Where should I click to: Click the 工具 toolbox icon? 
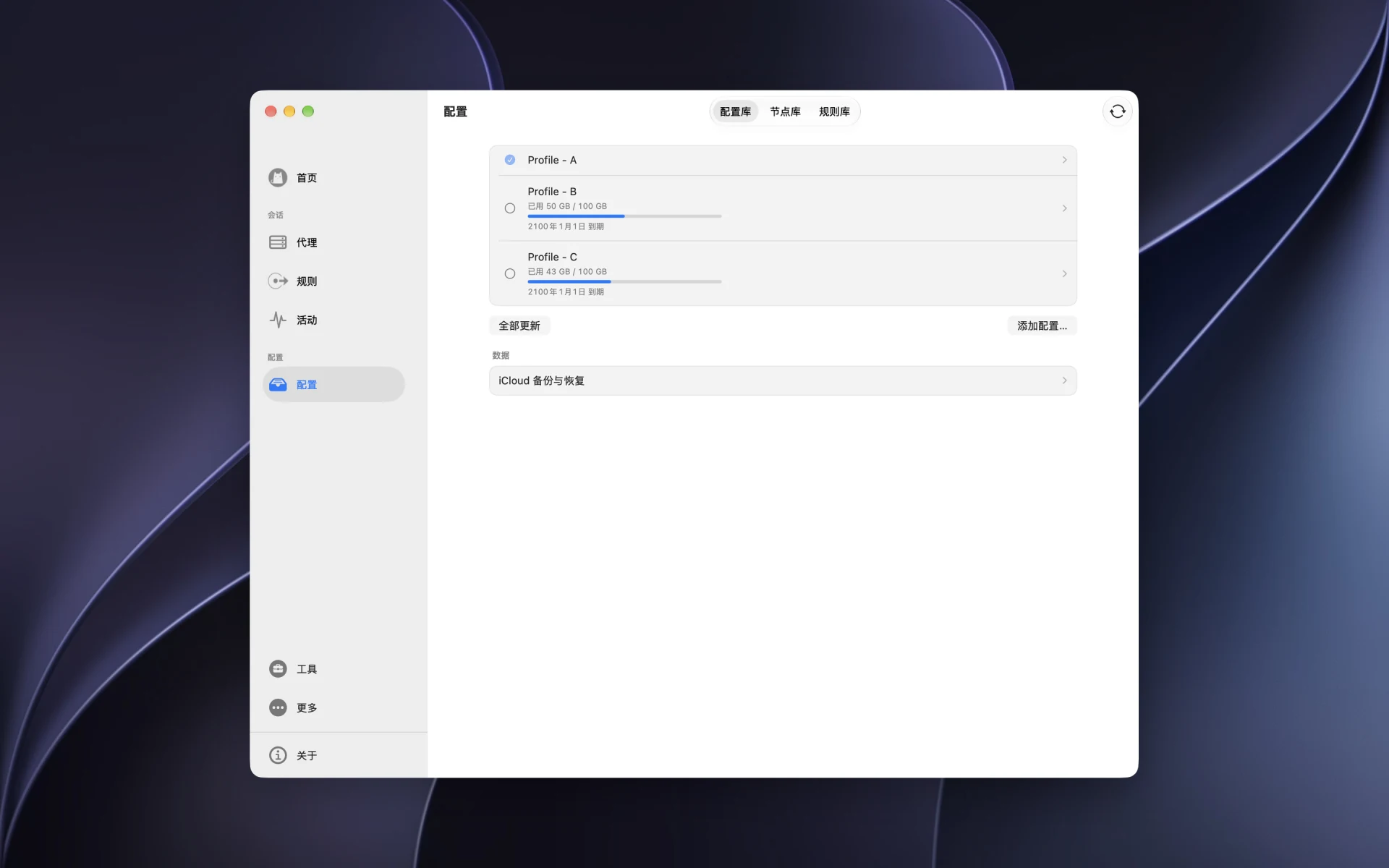(278, 668)
